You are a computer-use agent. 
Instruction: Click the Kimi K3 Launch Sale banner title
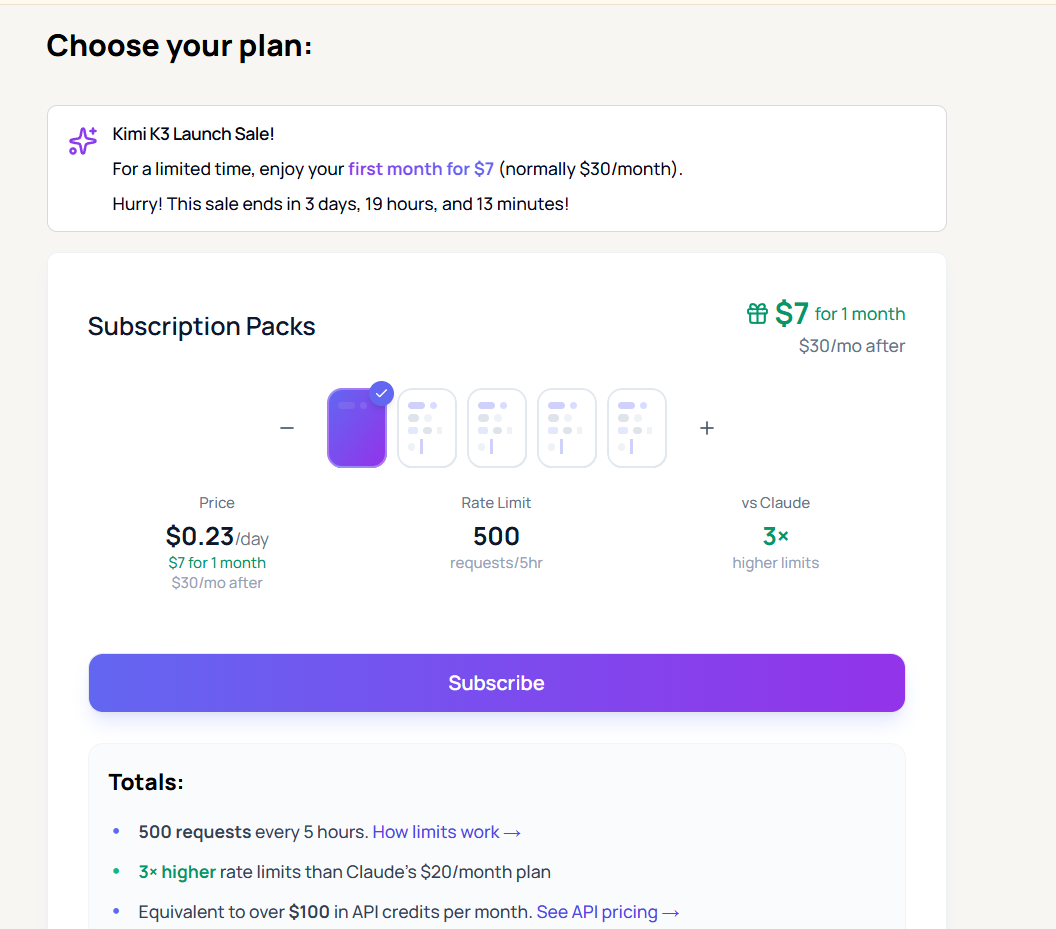click(193, 134)
